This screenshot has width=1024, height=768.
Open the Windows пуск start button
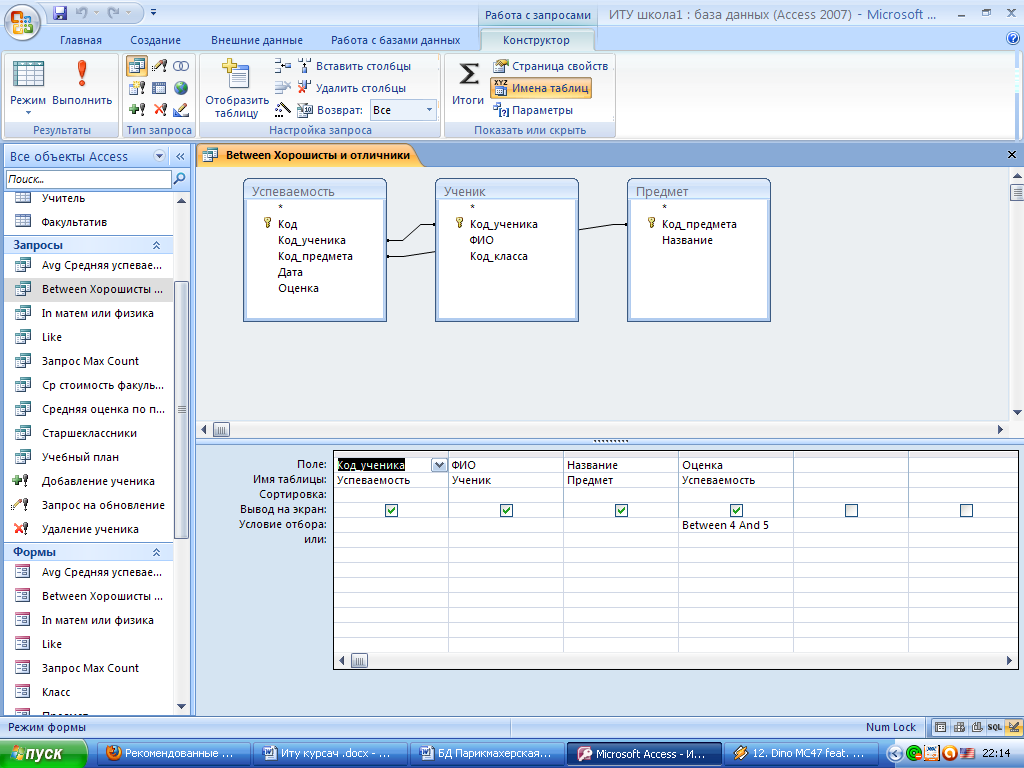[43, 753]
